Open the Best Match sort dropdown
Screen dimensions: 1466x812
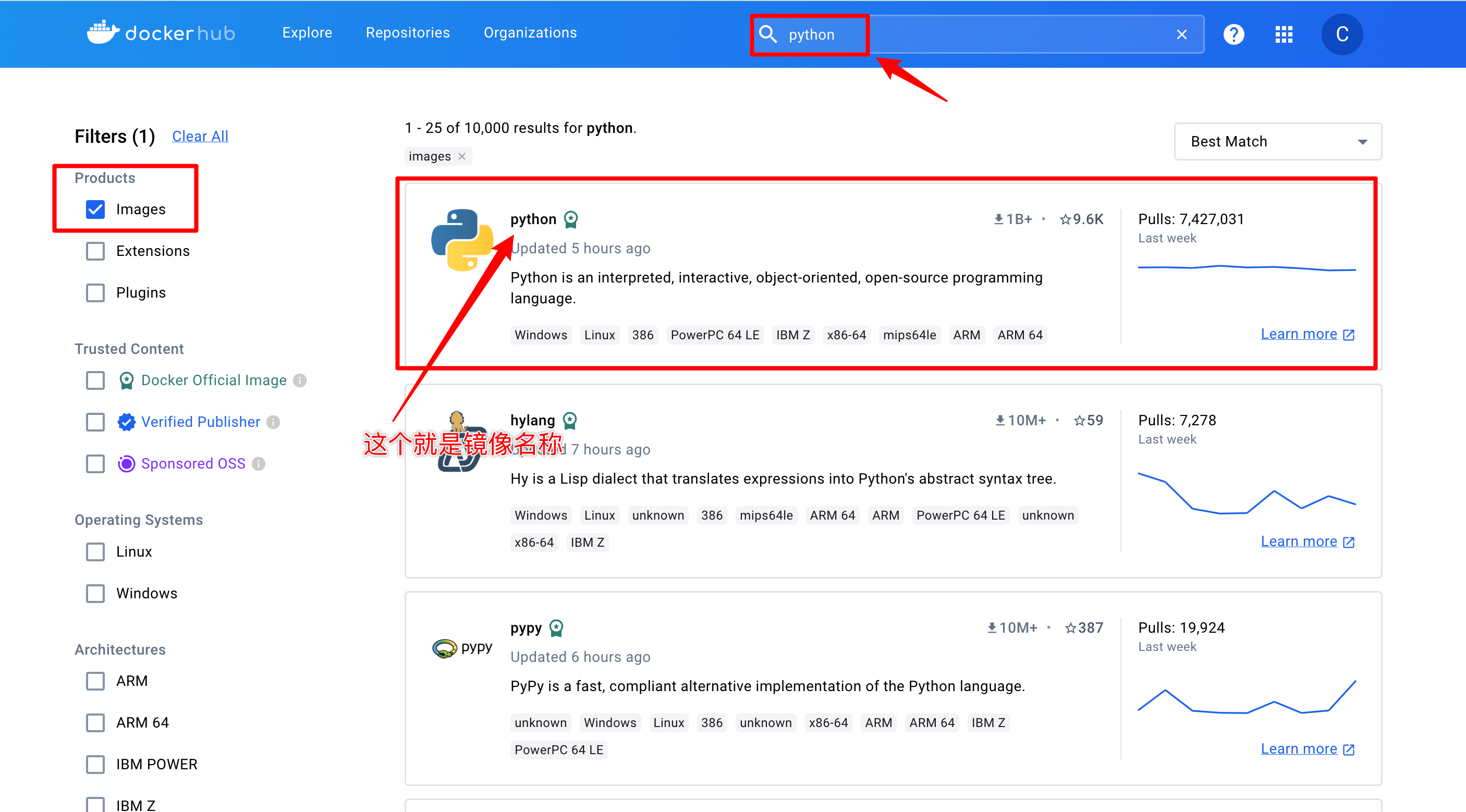1278,142
